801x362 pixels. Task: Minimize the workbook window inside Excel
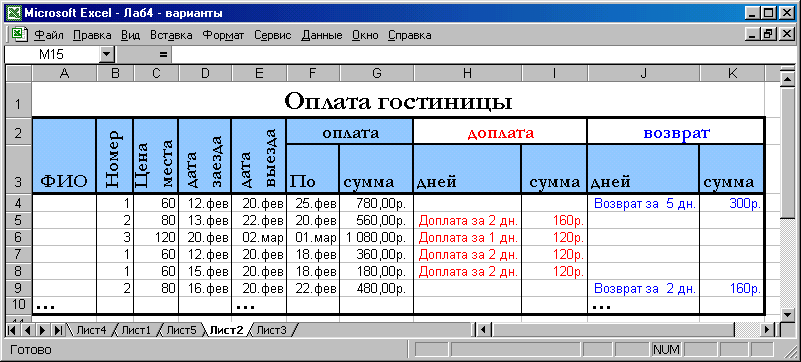[x=751, y=35]
